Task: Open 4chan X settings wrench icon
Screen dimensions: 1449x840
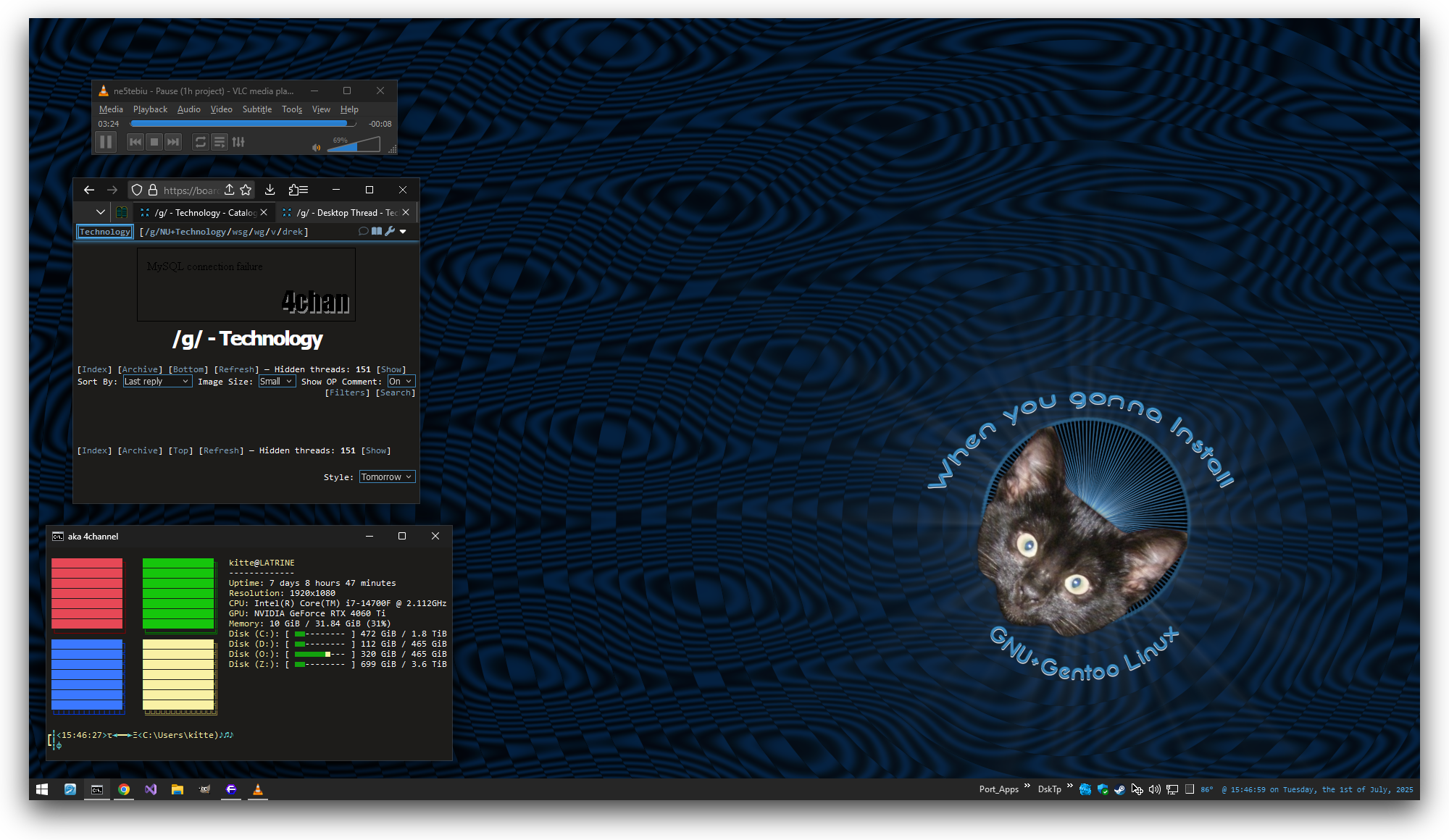Action: tap(390, 231)
